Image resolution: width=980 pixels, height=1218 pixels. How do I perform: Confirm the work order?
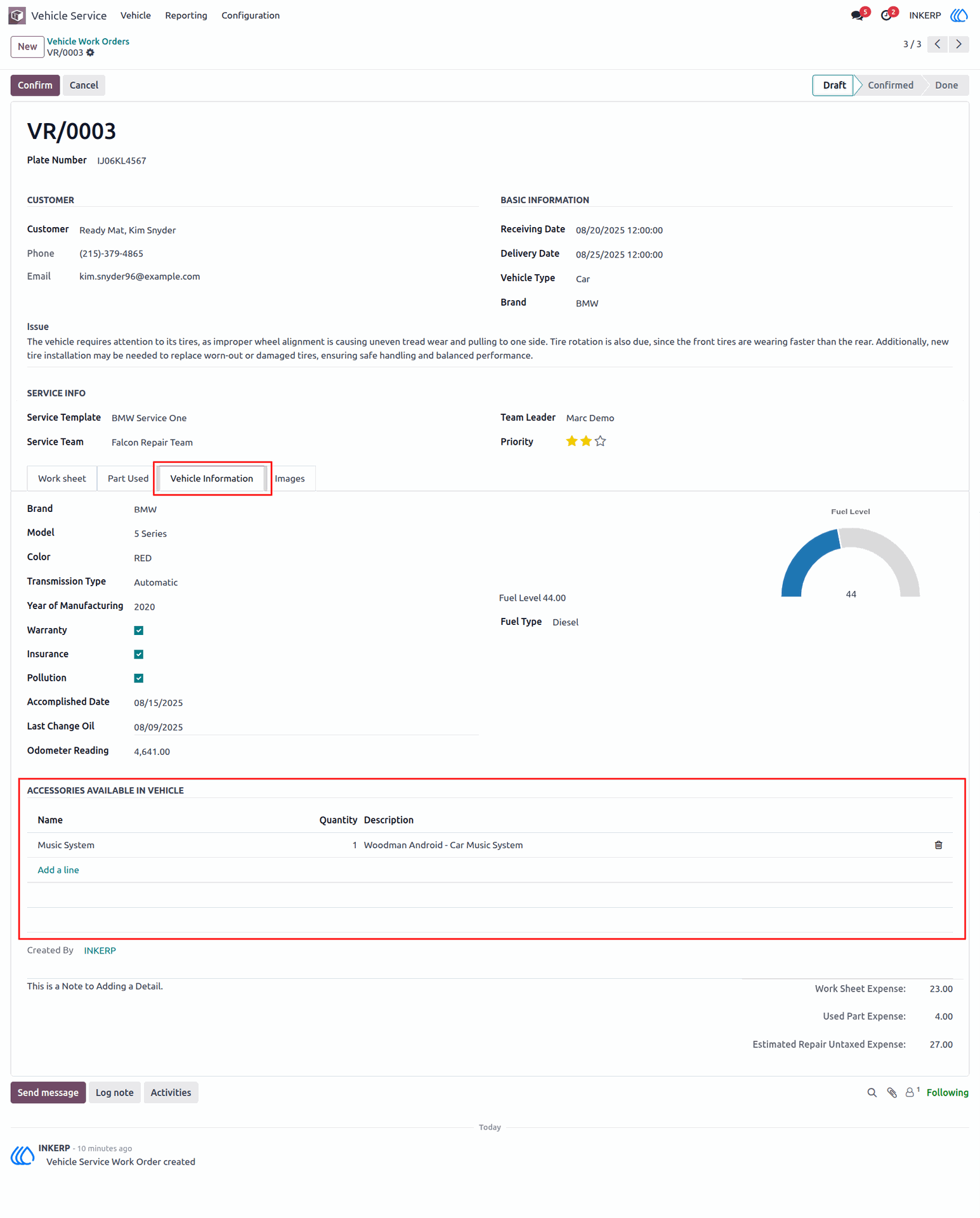(x=35, y=85)
